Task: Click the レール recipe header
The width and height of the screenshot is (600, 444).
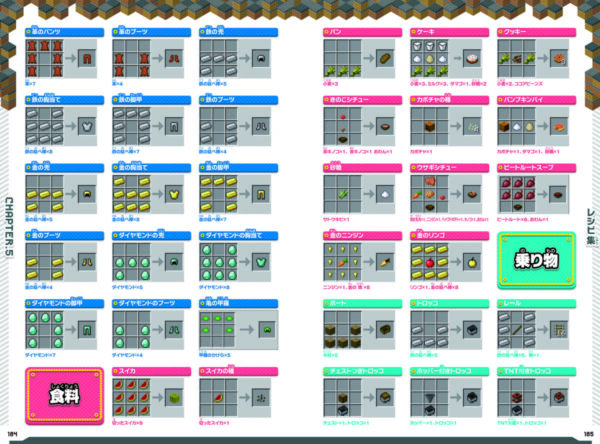Action: click(536, 304)
